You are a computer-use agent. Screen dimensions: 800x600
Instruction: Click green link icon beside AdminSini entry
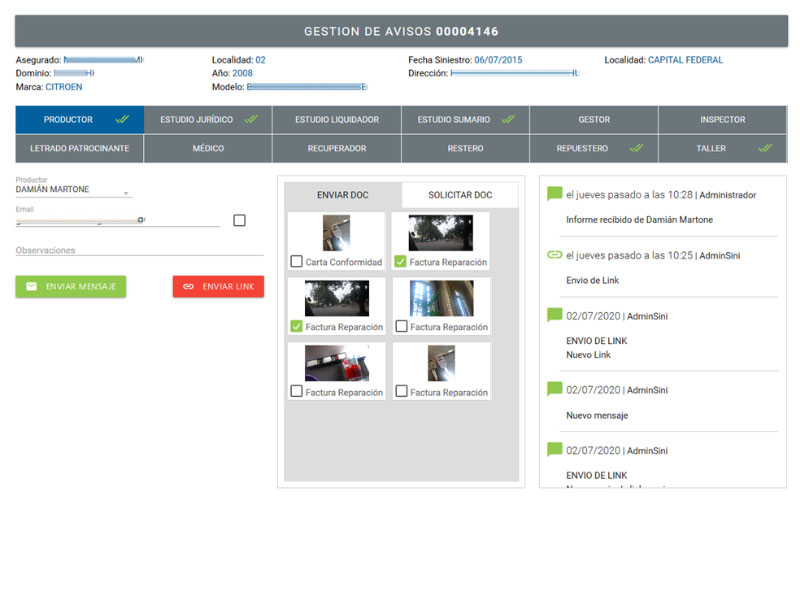(555, 255)
